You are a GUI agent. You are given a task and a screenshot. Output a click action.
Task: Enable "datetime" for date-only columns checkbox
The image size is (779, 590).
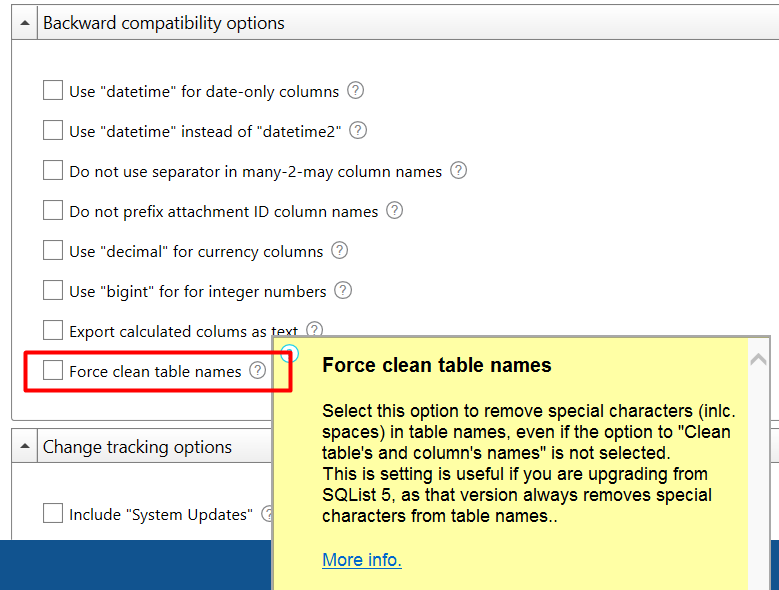[x=53, y=90]
